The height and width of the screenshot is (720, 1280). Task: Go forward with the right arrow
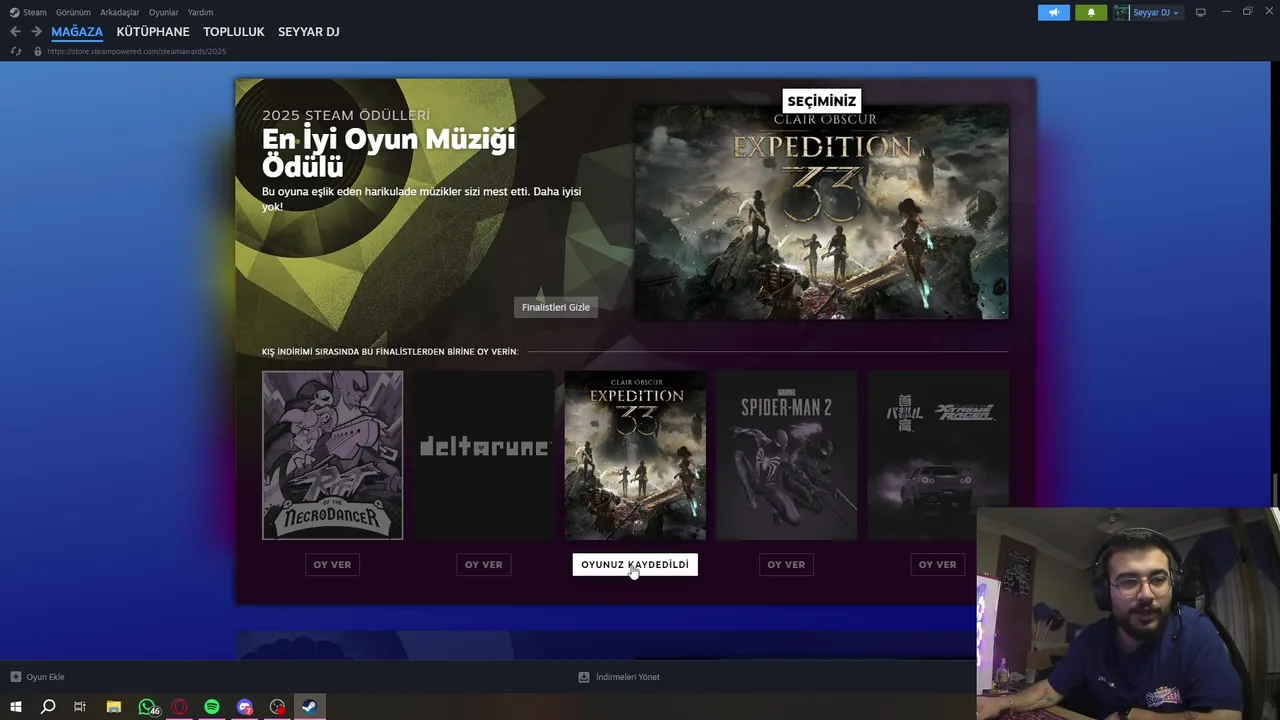tap(36, 32)
